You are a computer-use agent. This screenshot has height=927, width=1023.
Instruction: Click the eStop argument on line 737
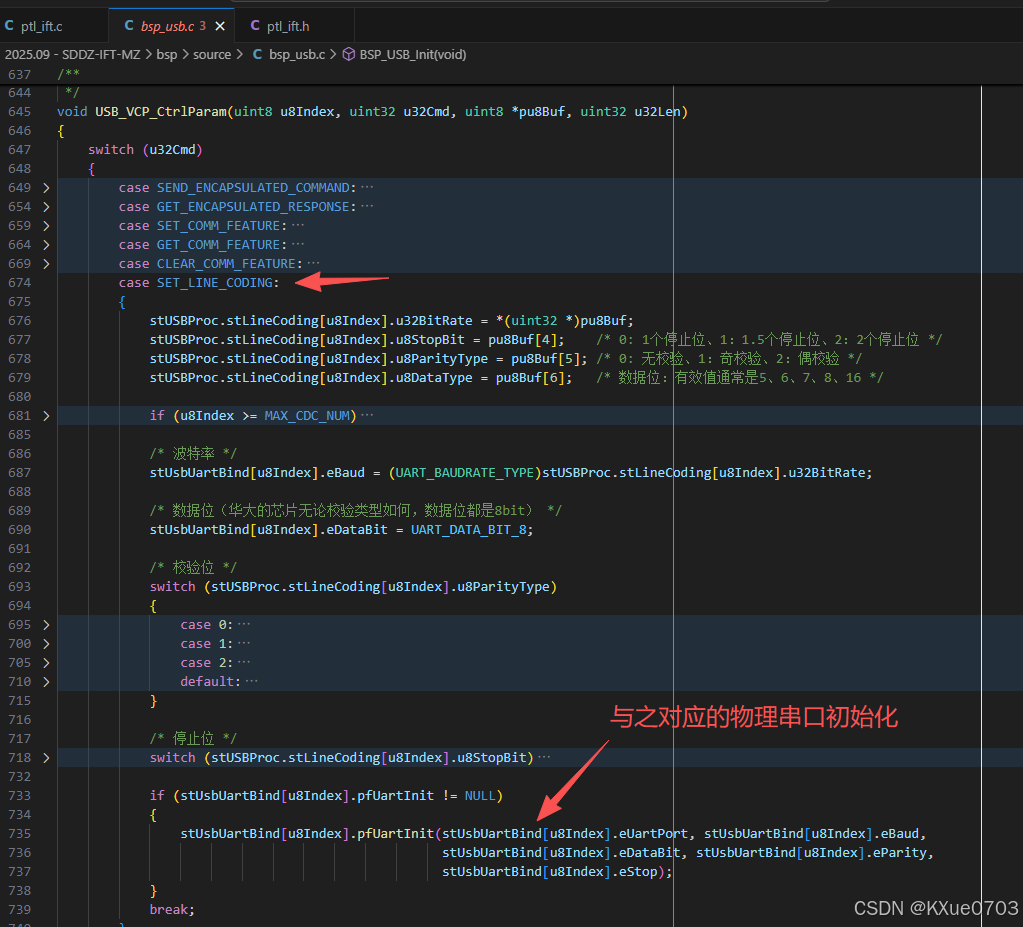pyautogui.click(x=637, y=872)
